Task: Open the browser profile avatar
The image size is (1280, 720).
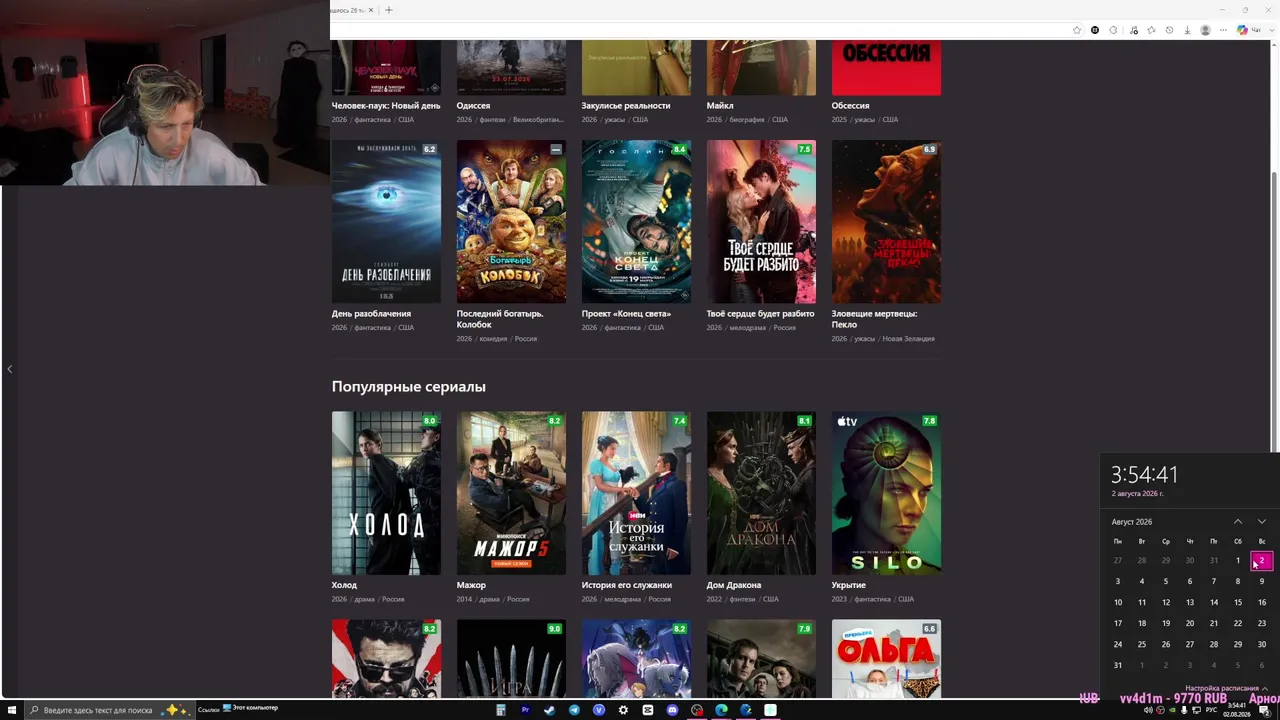Action: click(1205, 30)
